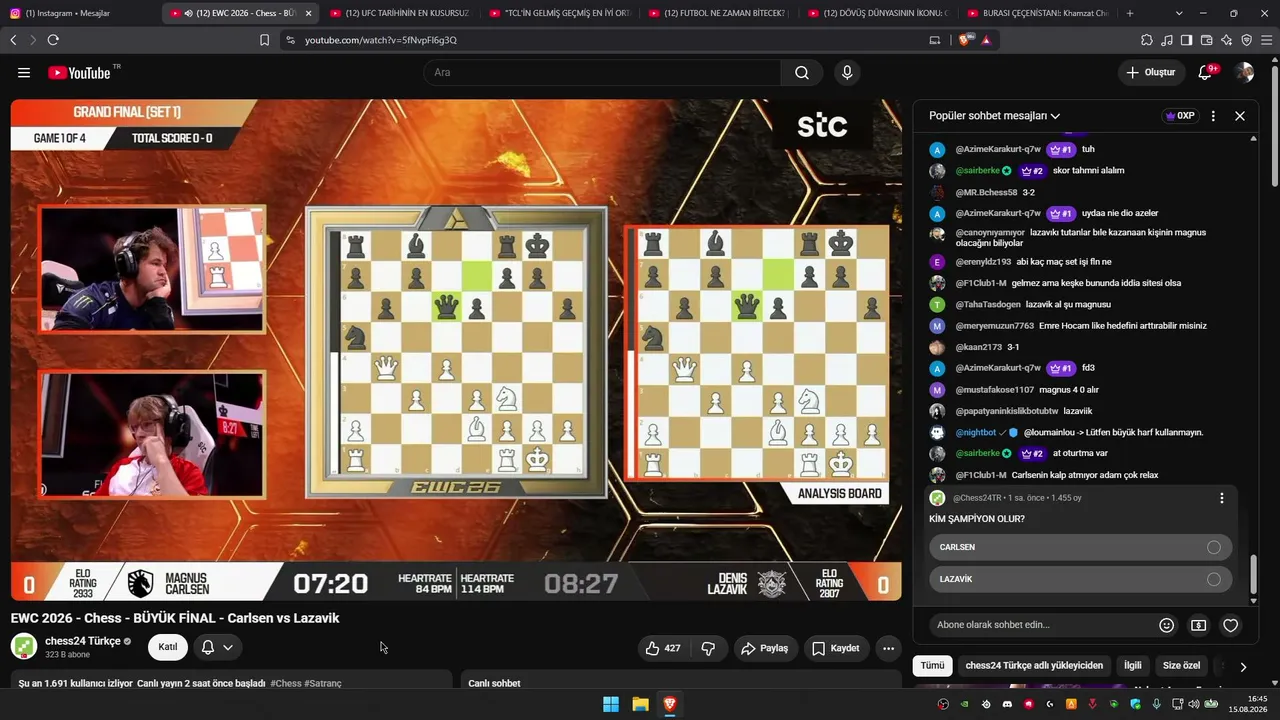1280x720 pixels.
Task: Open the poll's three-dot options menu
Action: click(1221, 498)
